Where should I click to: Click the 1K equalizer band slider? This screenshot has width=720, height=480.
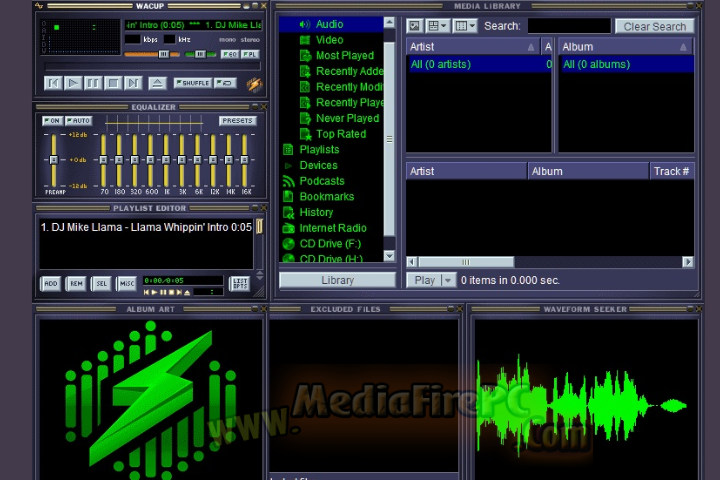(x=166, y=160)
